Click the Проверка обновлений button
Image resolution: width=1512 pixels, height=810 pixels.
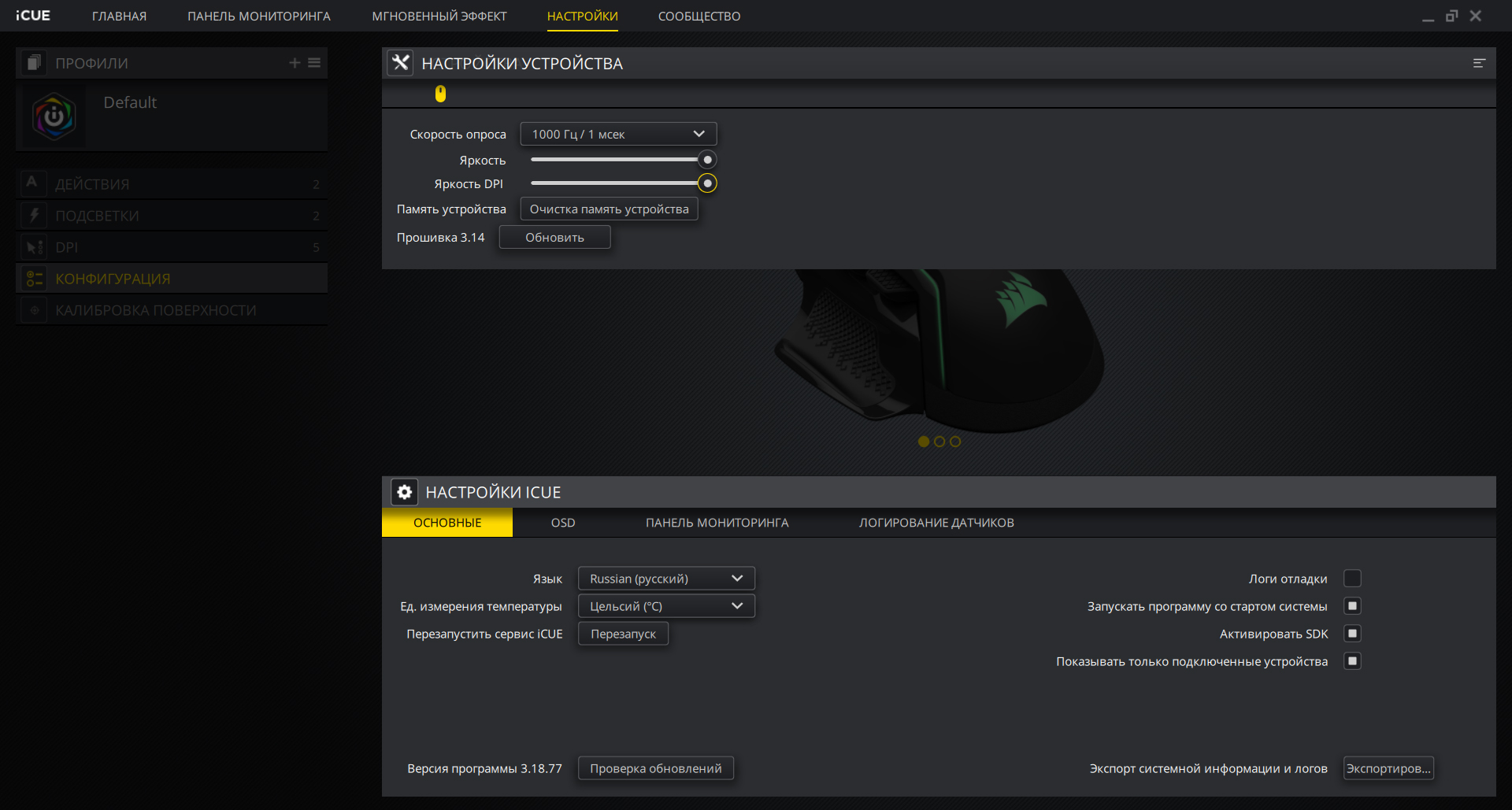click(655, 768)
